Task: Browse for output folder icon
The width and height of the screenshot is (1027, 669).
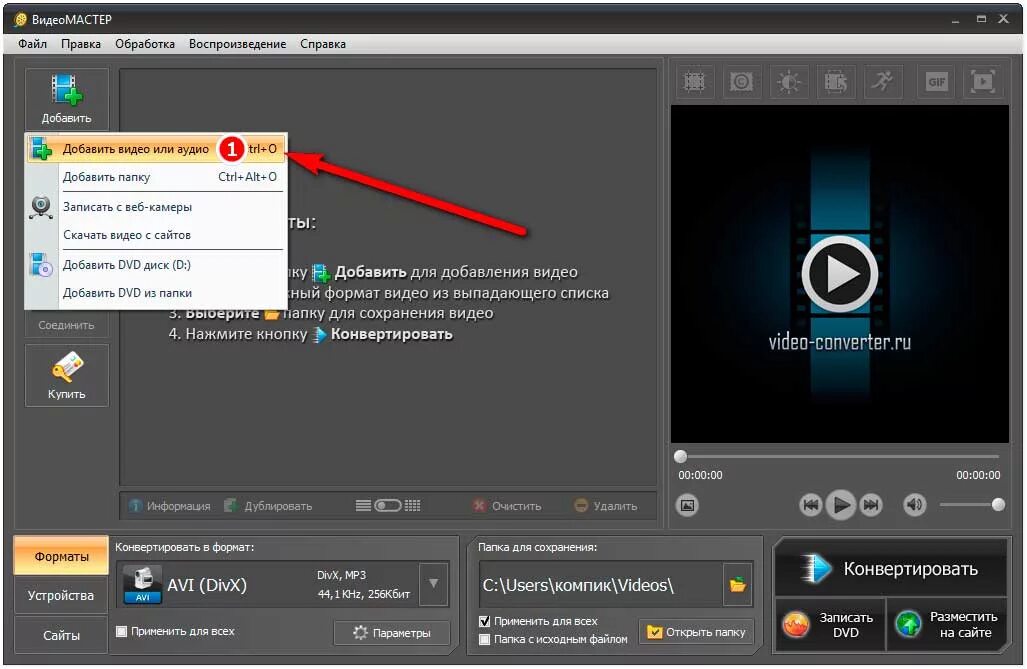Action: [738, 584]
